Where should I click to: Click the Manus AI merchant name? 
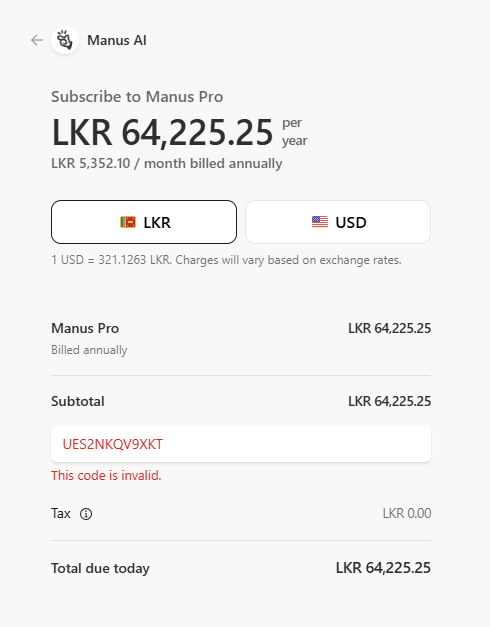pyautogui.click(x=117, y=40)
